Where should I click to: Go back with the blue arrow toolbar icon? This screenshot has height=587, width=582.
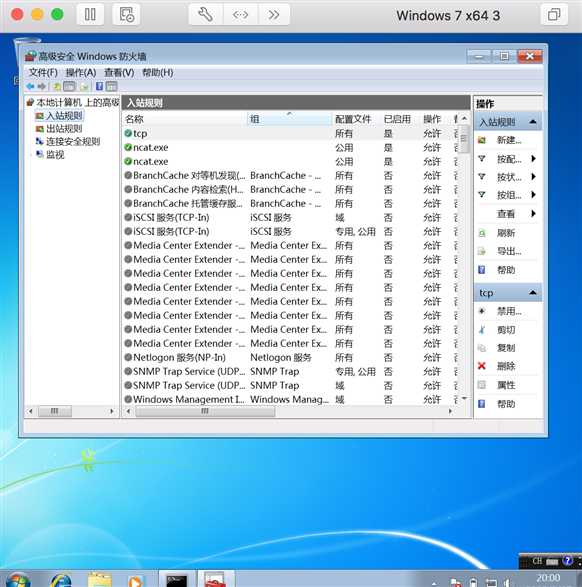[30, 87]
